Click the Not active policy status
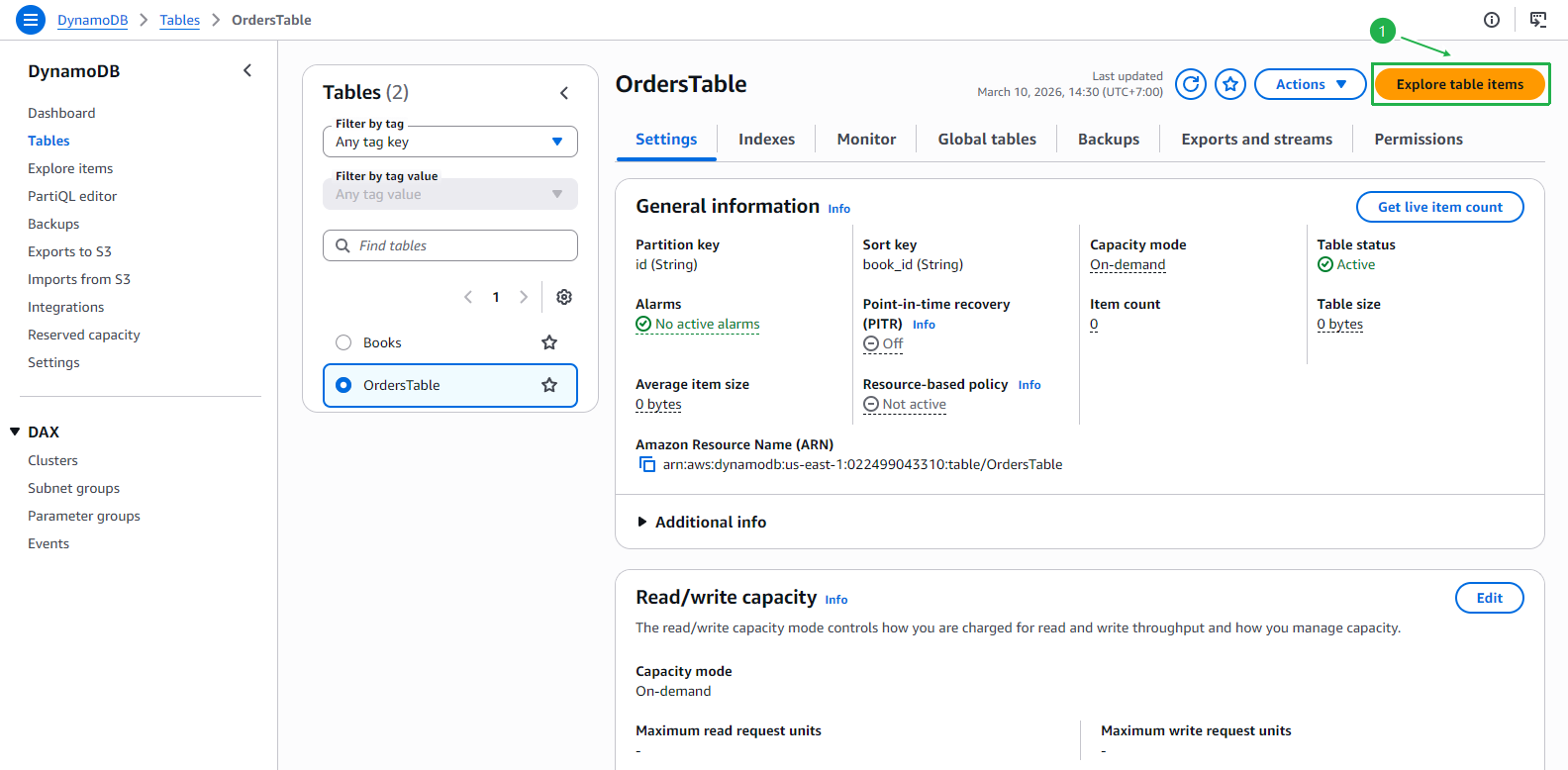Screen dimensions: 1568x770 (x=905, y=404)
